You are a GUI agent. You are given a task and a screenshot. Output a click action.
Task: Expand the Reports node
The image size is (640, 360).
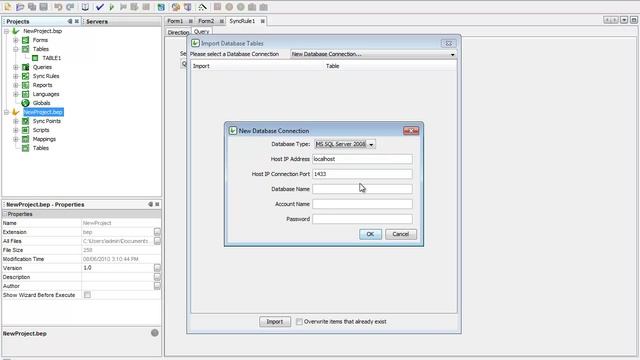click(16, 85)
